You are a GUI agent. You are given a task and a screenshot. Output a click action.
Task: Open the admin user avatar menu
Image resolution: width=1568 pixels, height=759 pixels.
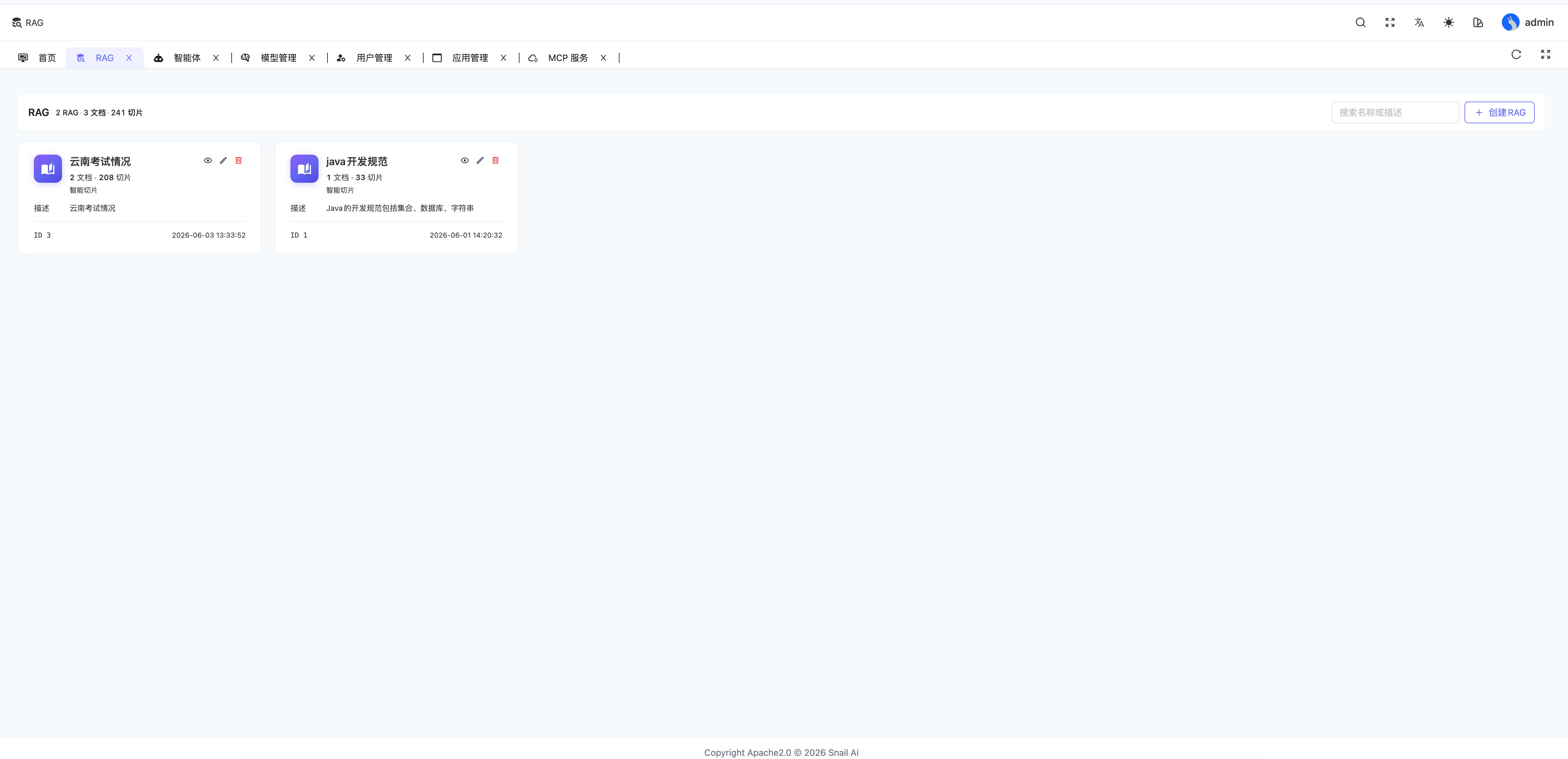(1527, 22)
